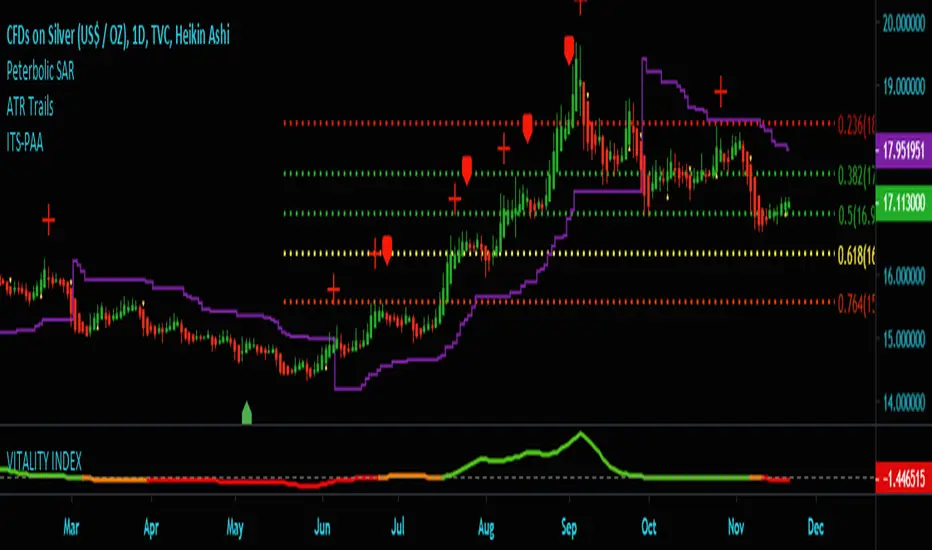This screenshot has width=932, height=550.
Task: Select the 0.764 Fibonacci level label
Action: [x=856, y=304]
